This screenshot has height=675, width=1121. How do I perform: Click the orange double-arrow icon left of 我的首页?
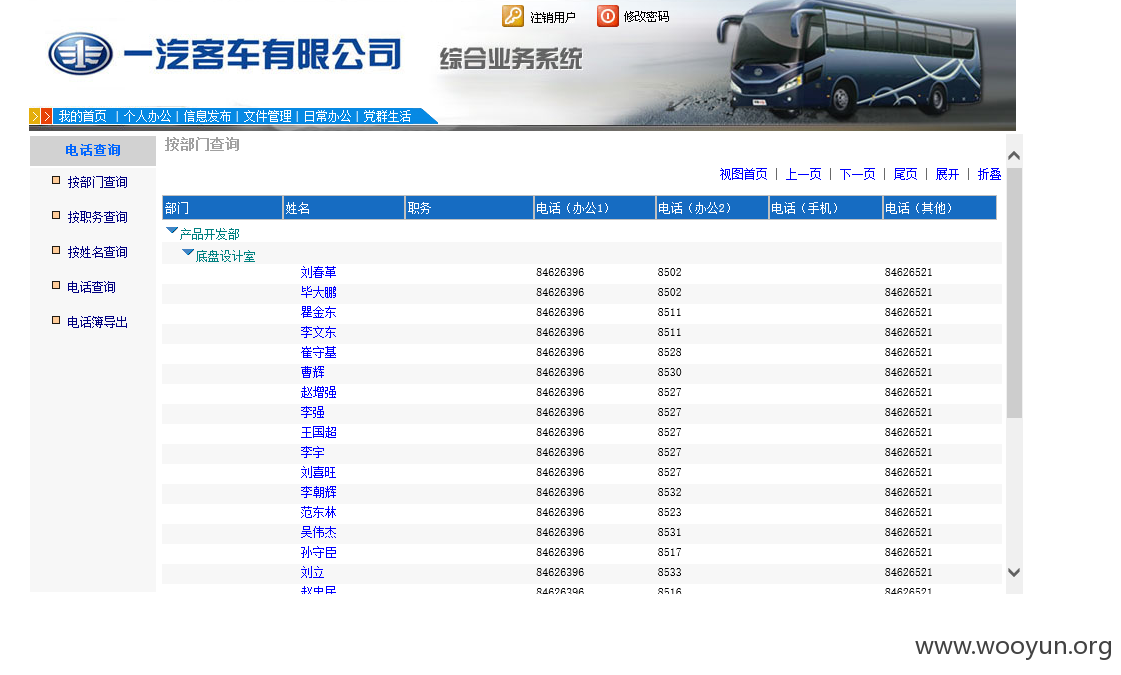41,116
